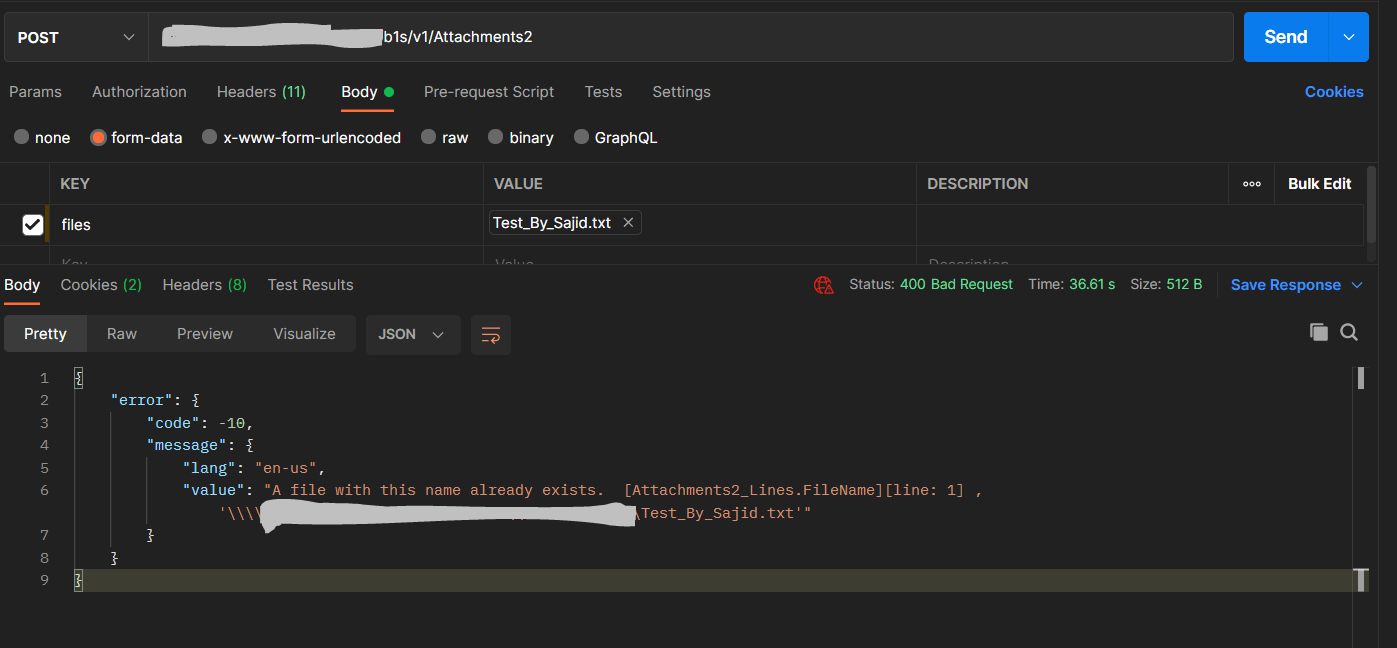Collapse the error JSON object at line 1
The width and height of the screenshot is (1397, 648).
[78, 377]
